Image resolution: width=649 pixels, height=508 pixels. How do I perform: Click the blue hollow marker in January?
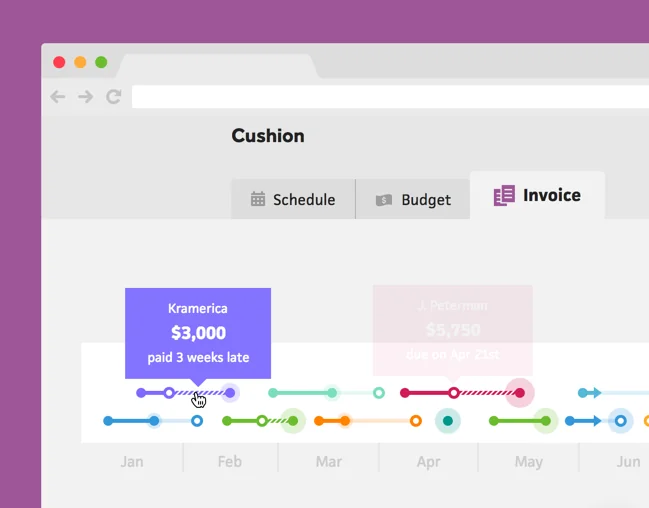[197, 421]
